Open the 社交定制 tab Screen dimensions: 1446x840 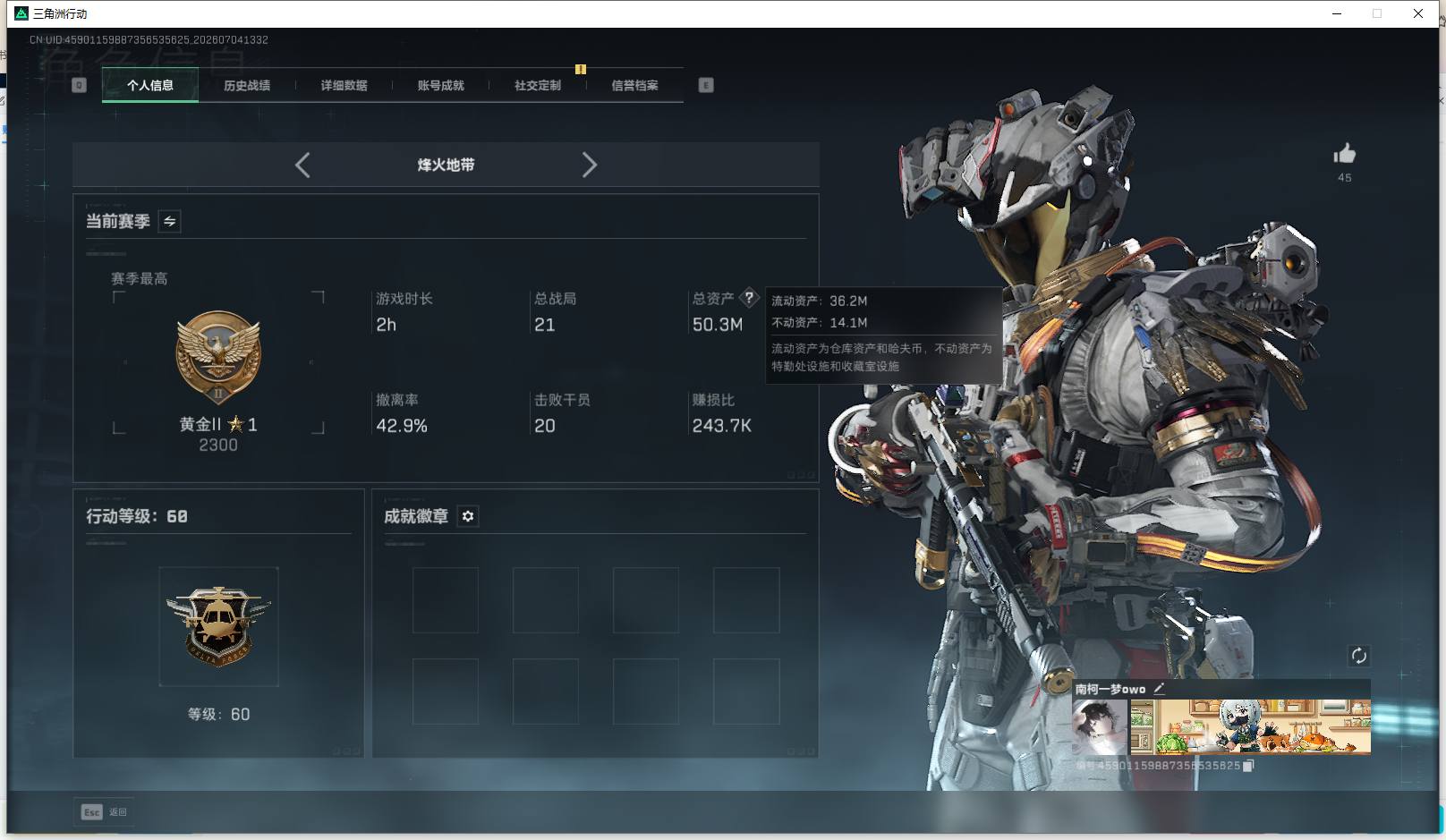click(538, 85)
